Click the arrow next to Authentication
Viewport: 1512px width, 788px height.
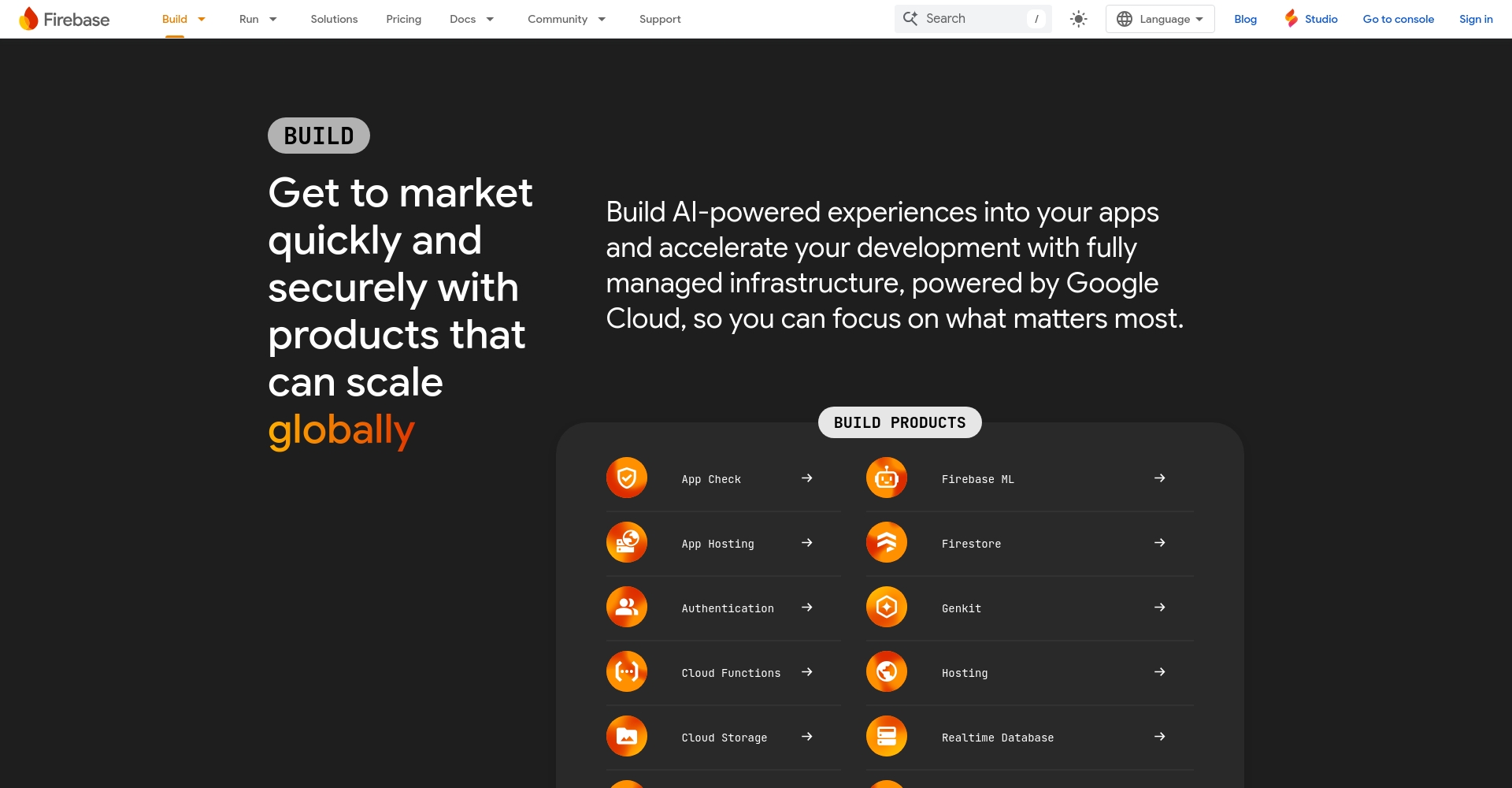tap(807, 608)
